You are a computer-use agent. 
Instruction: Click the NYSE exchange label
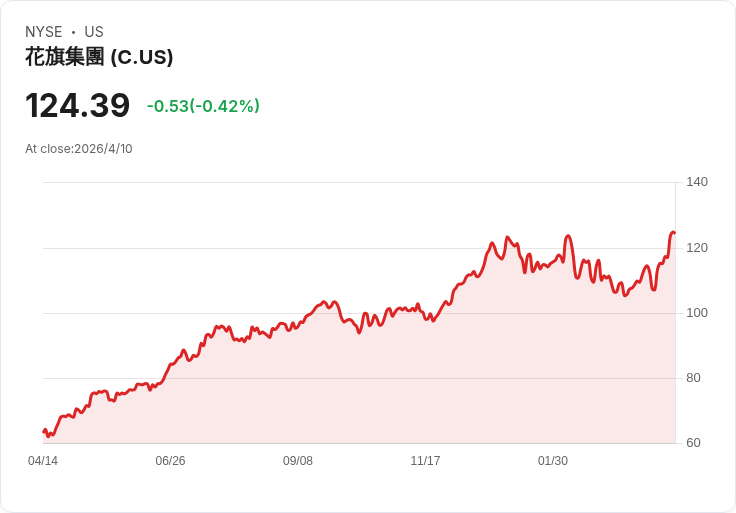tap(43, 32)
